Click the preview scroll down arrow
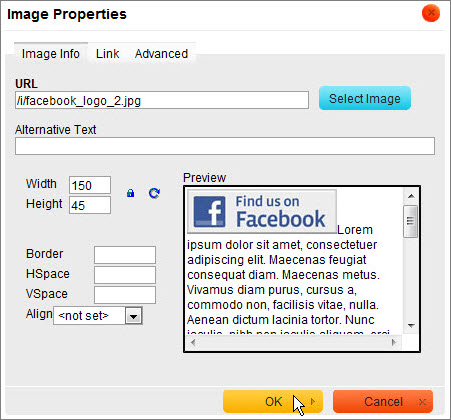This screenshot has width=451, height=420. [411, 325]
